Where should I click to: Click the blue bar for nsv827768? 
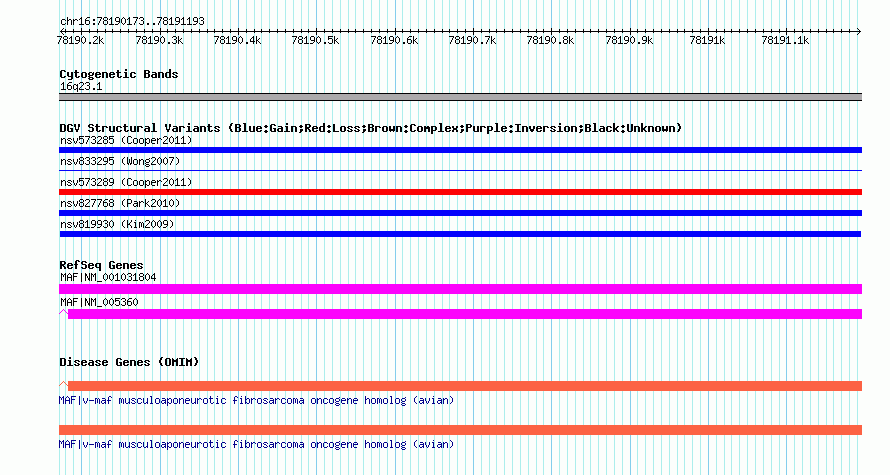point(460,213)
